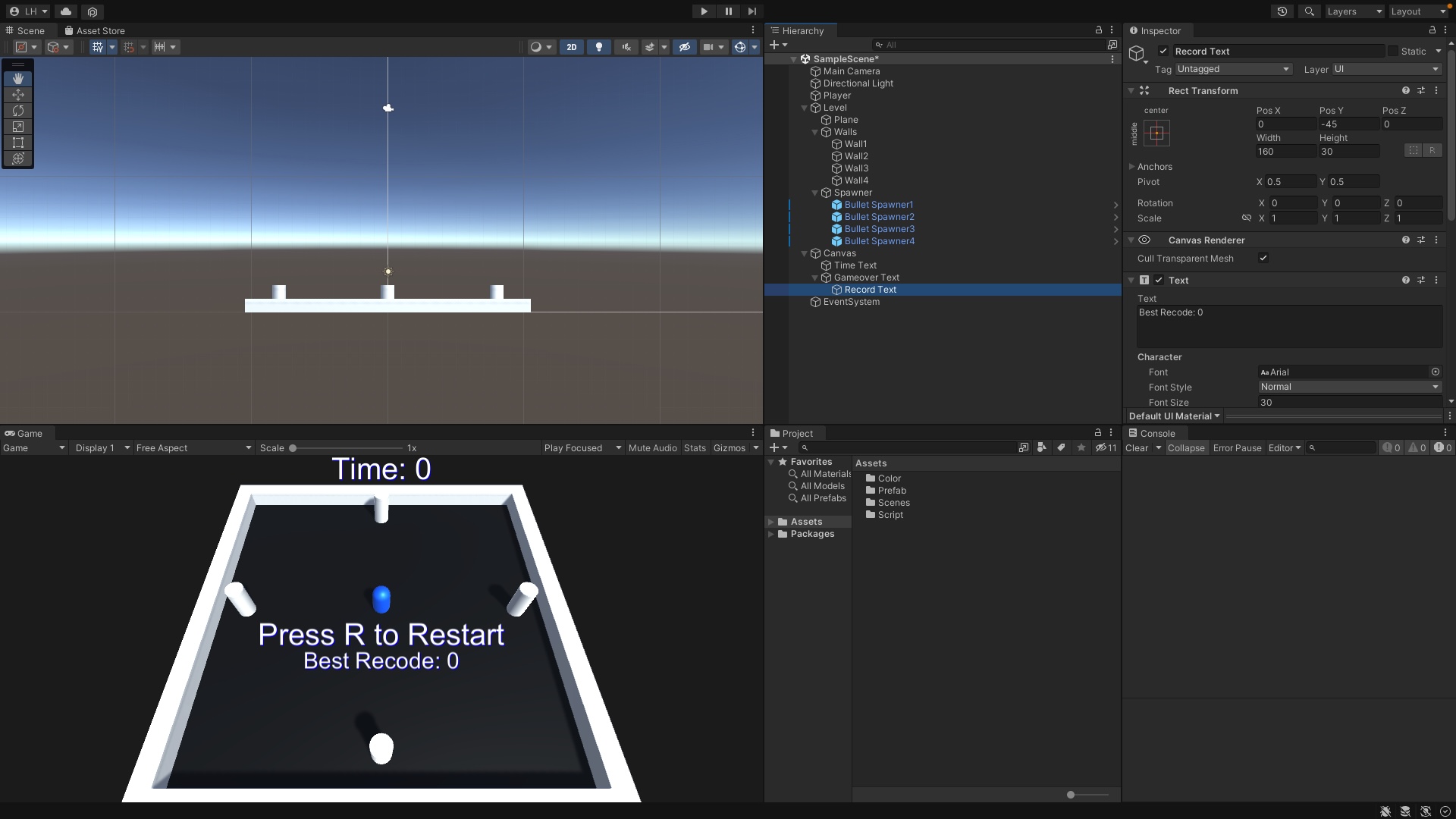Toggle Text component enabled checkbox
This screenshot has width=1456, height=819.
[1159, 280]
